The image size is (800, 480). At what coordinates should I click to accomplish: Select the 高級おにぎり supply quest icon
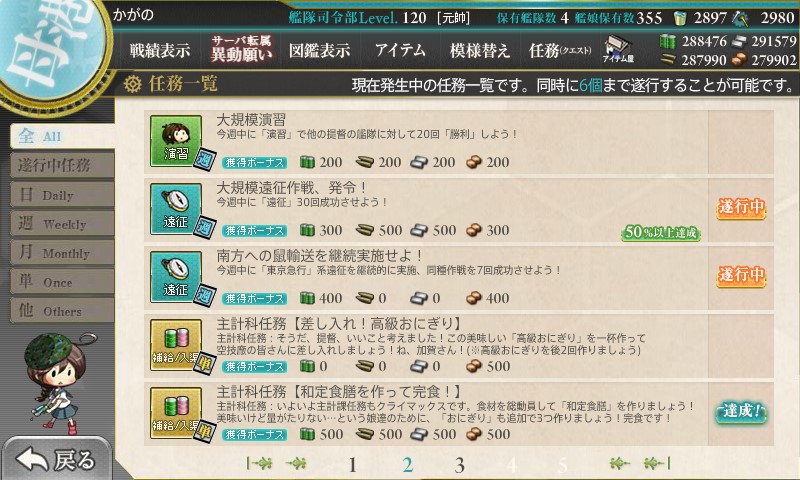(x=176, y=345)
